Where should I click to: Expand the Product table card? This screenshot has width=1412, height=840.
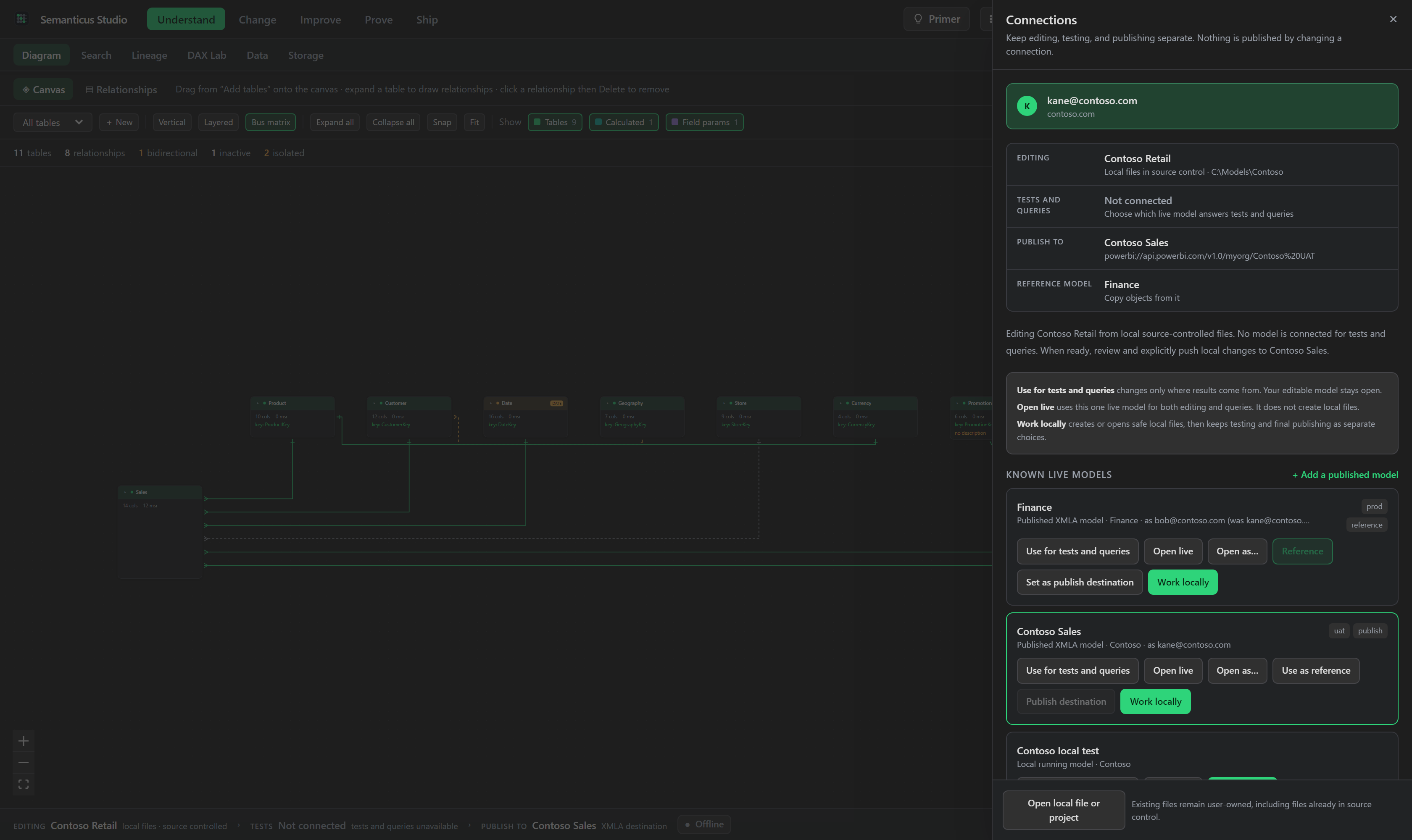[258, 404]
